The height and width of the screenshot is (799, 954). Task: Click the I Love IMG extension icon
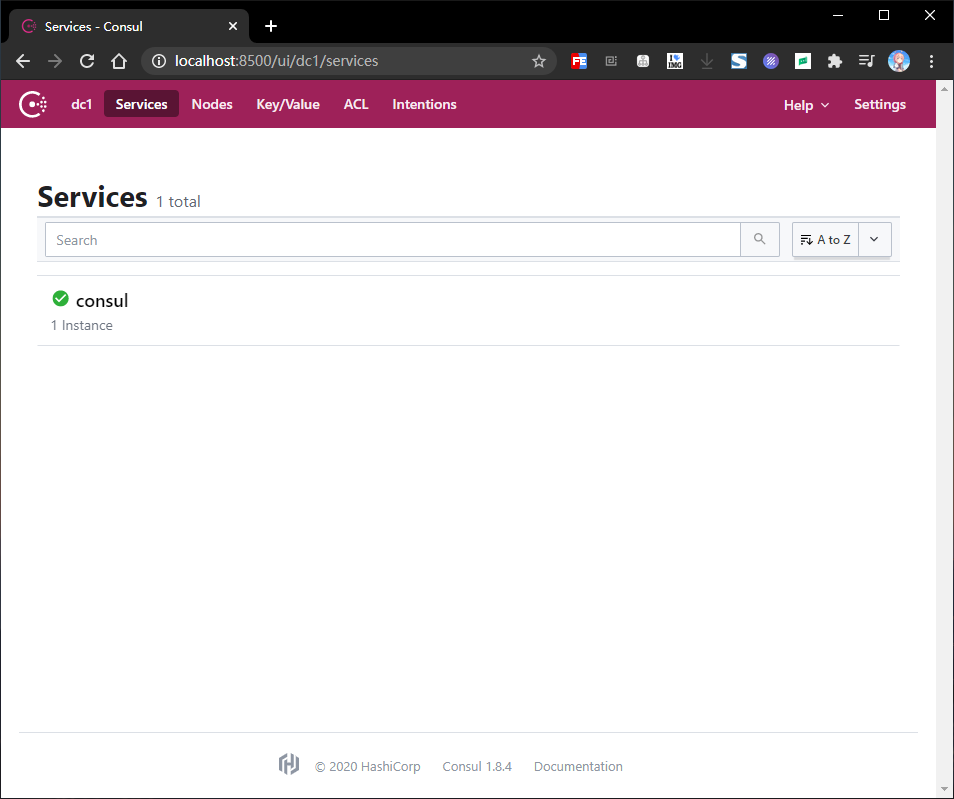[675, 61]
